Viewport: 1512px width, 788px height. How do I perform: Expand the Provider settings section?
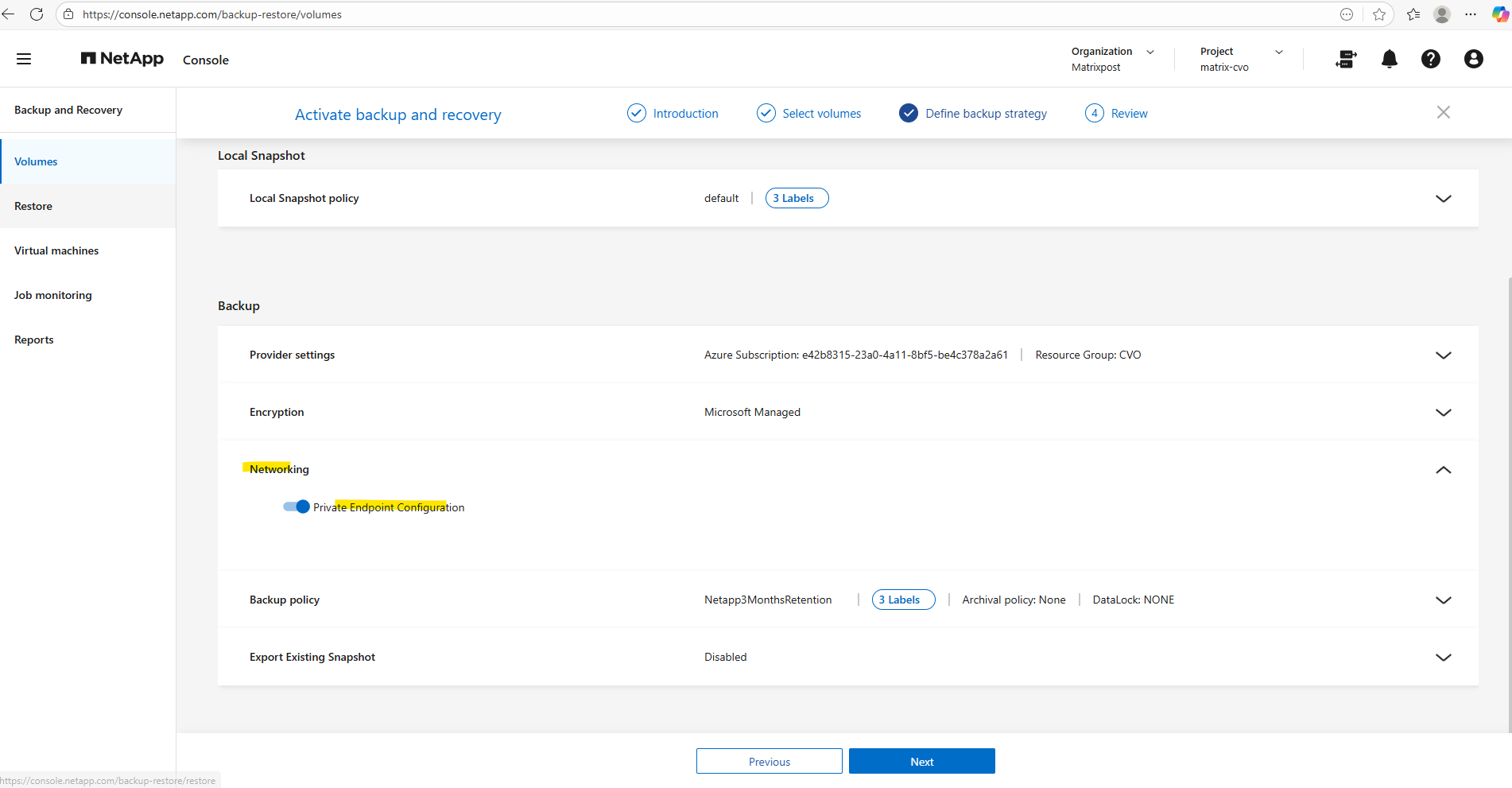(x=1443, y=355)
